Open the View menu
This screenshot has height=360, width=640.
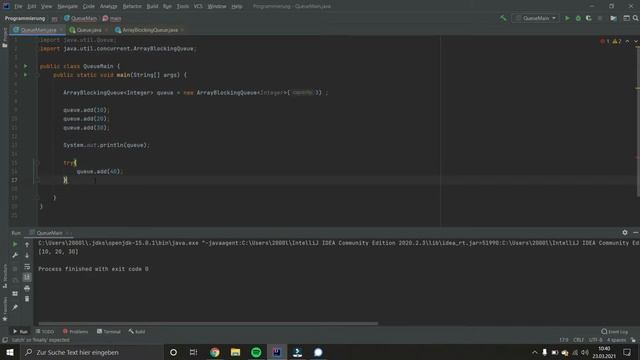tap(47, 6)
